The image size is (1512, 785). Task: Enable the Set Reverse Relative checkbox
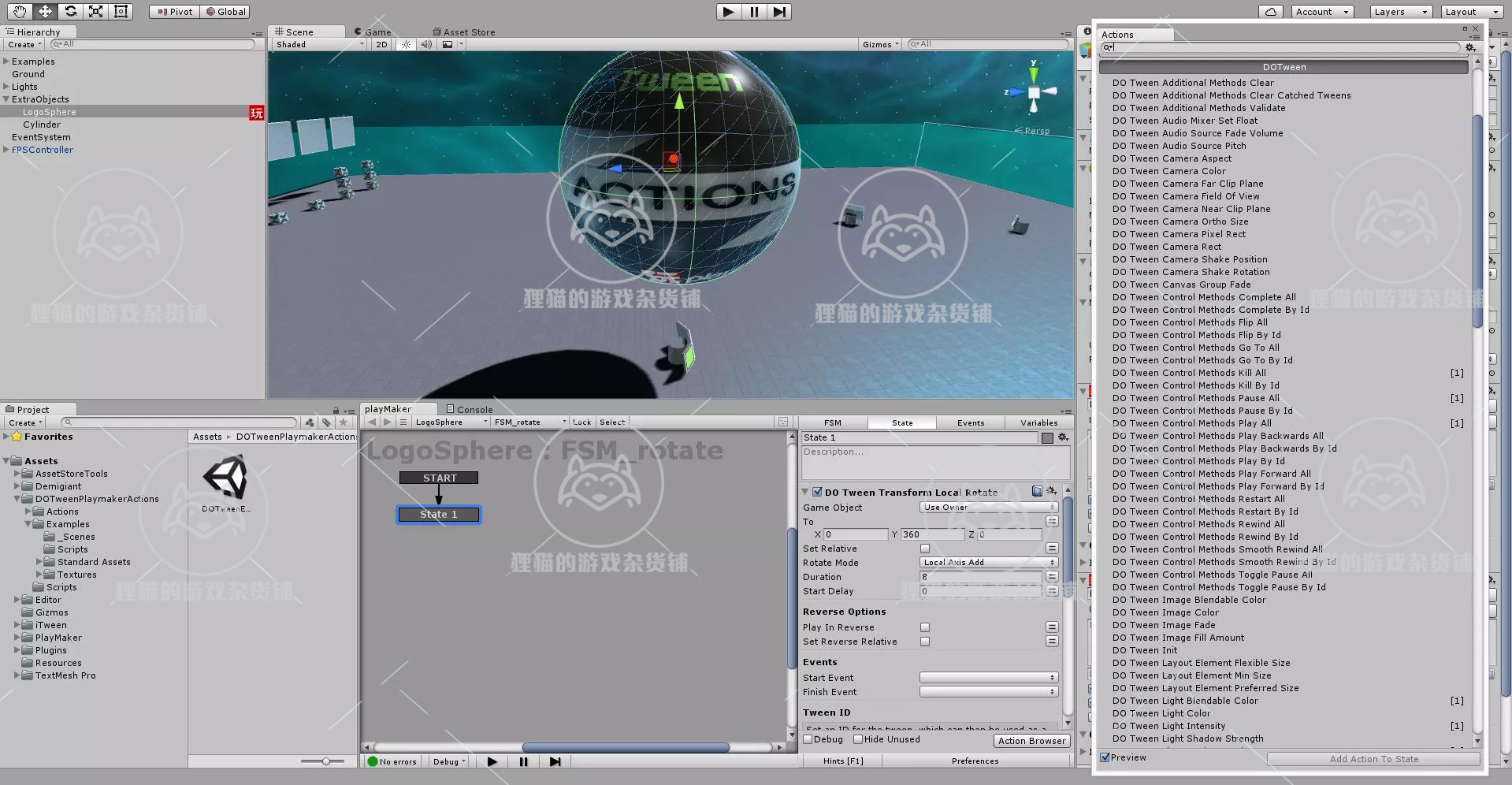[x=925, y=642]
